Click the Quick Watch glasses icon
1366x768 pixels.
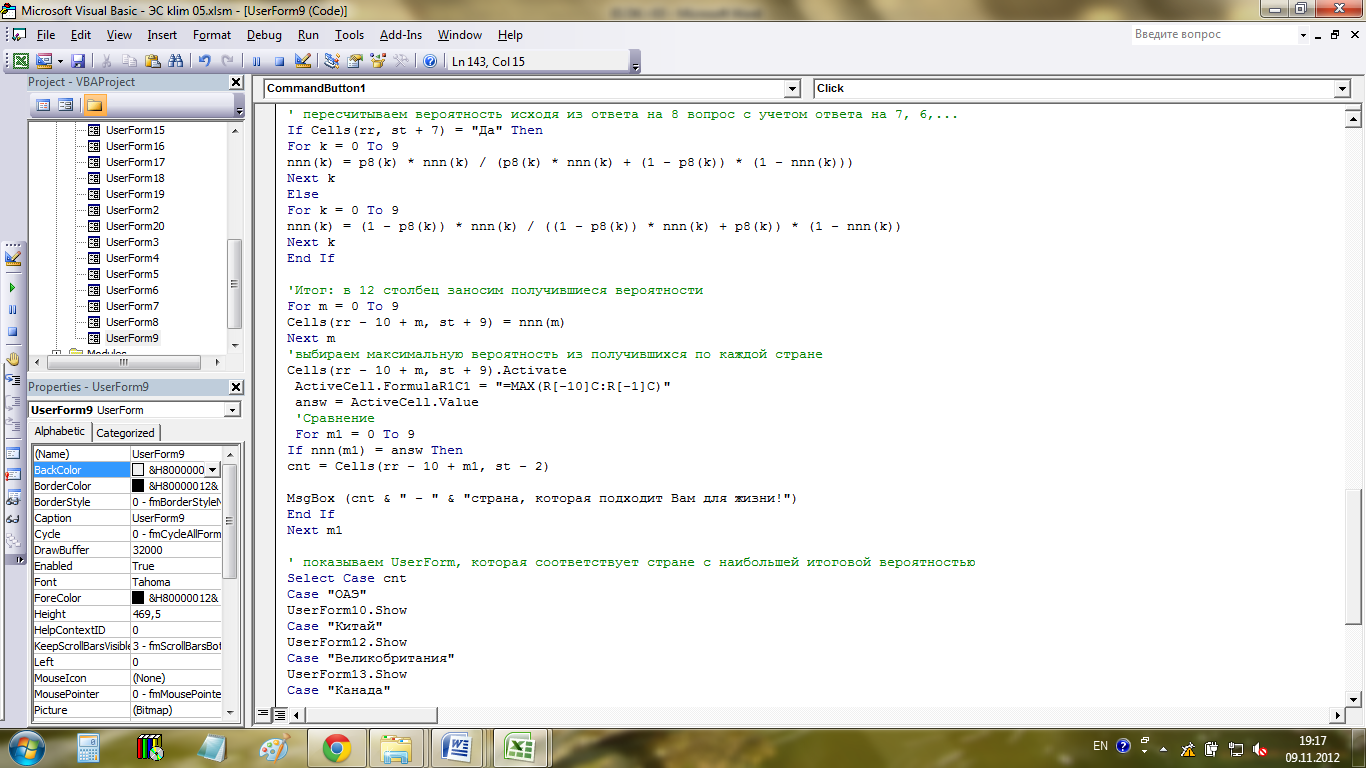13,519
